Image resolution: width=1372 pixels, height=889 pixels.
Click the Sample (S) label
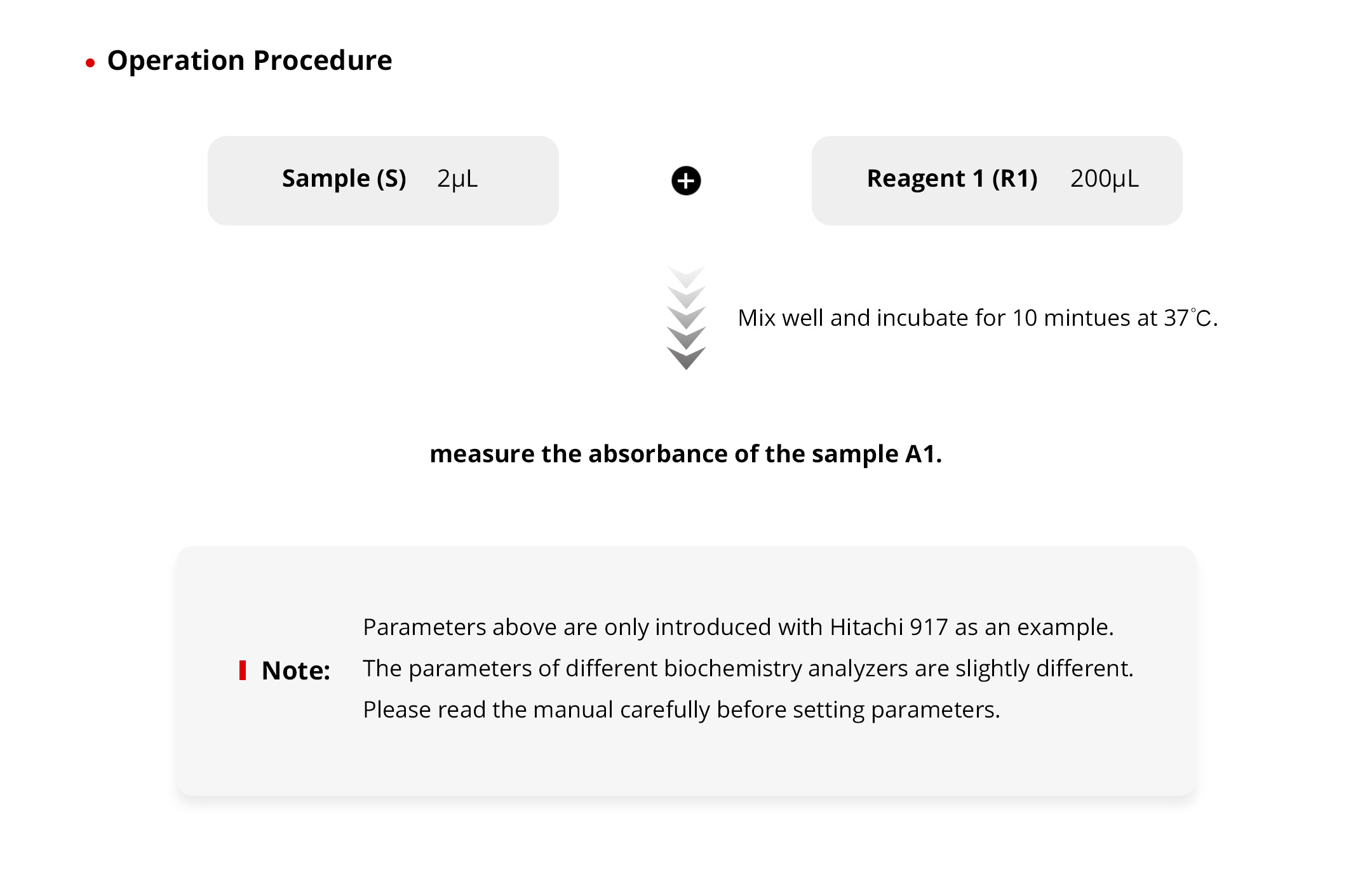344,179
